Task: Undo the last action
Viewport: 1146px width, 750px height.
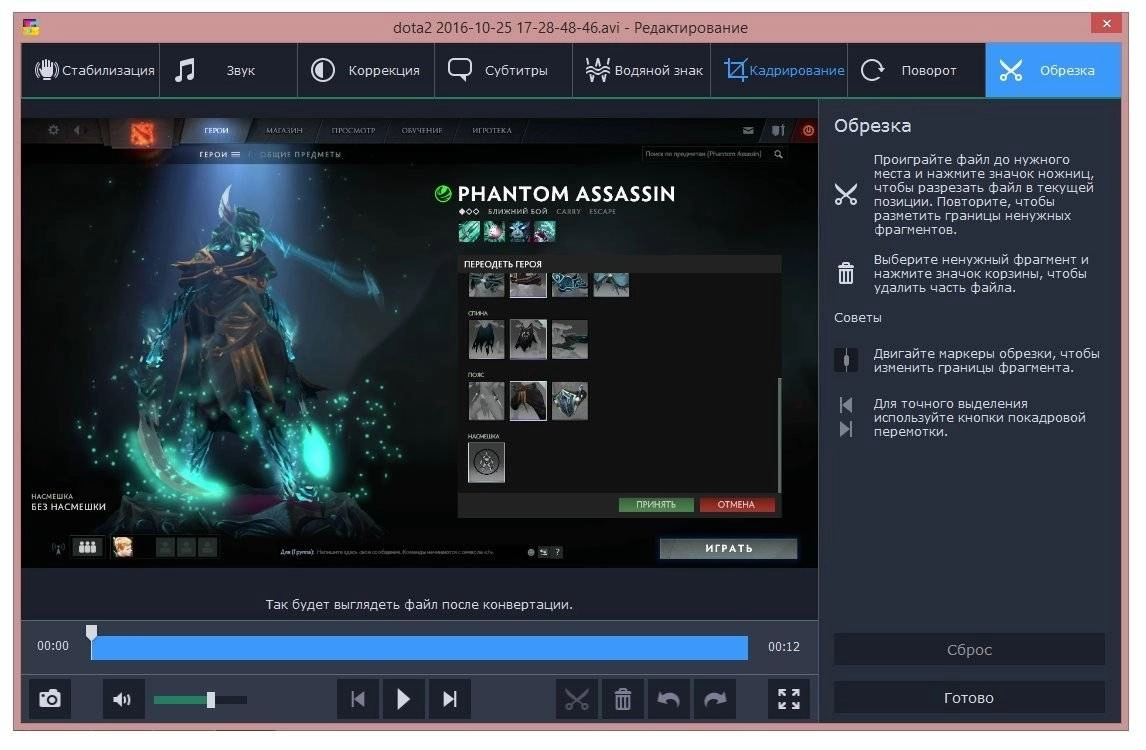Action: click(669, 699)
